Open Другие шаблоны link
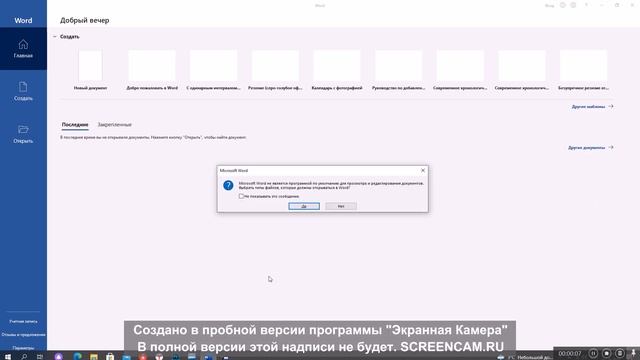Screen dimensions: 640x360 592,107
